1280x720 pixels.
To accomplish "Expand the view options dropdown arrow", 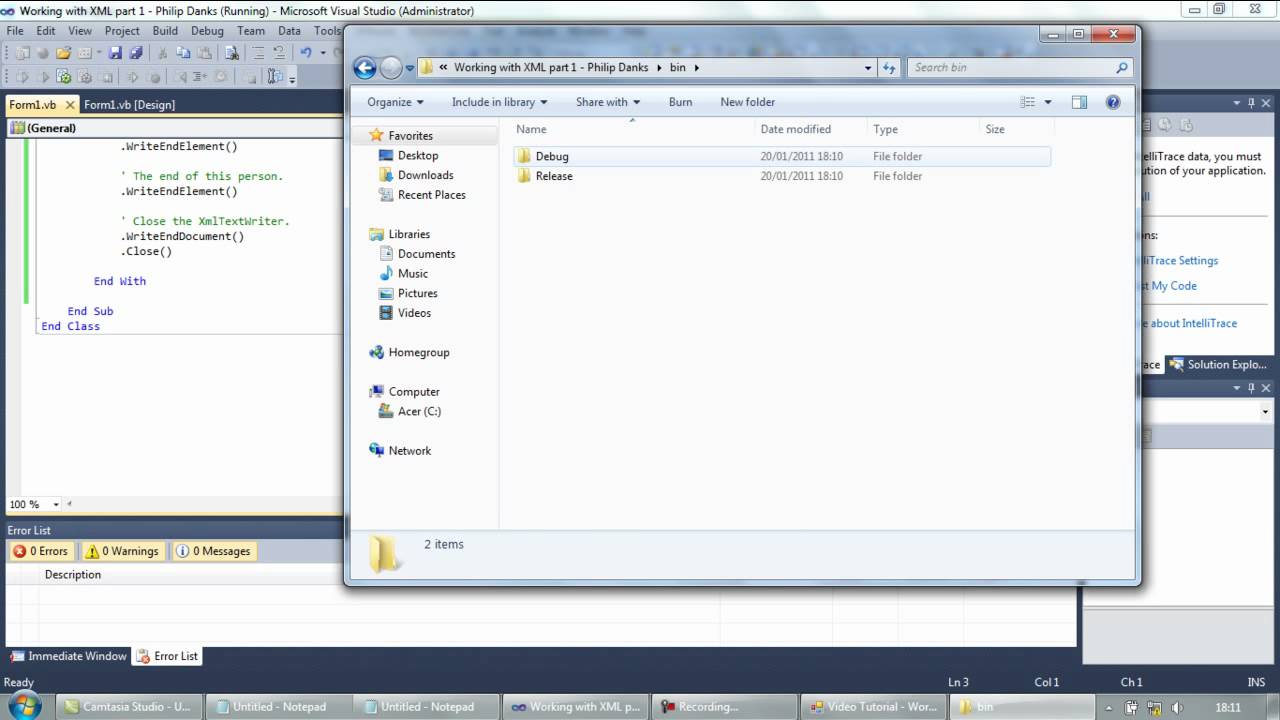I will pyautogui.click(x=1048, y=102).
